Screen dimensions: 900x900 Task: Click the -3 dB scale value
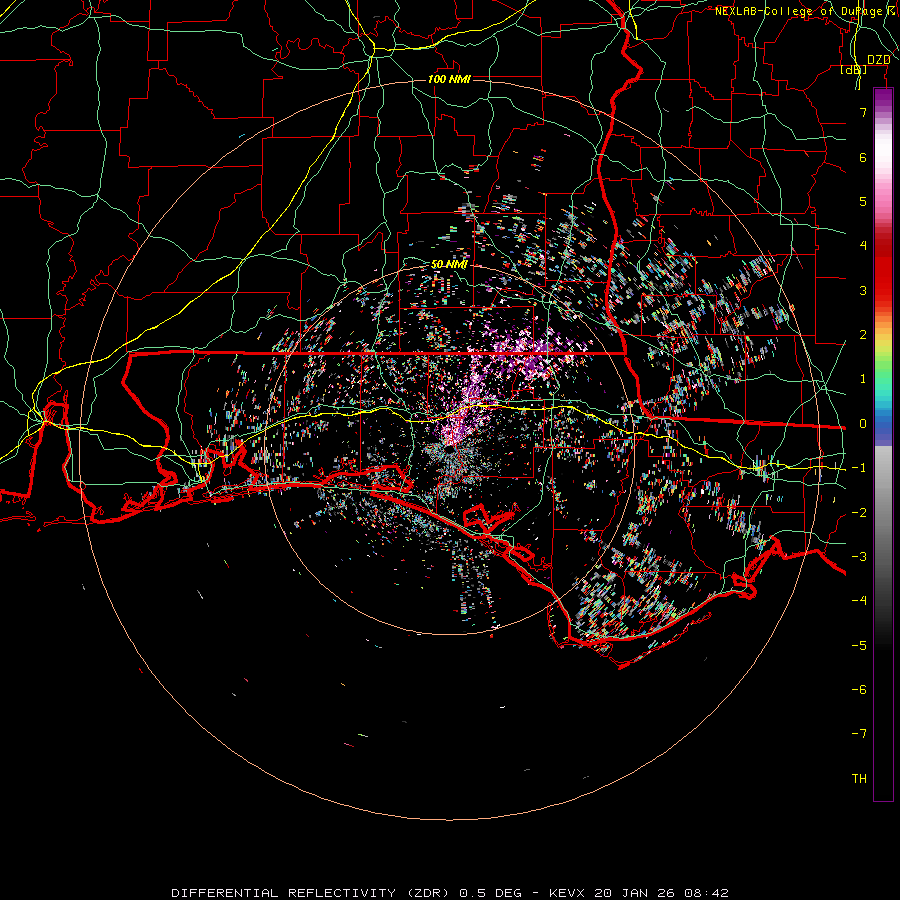click(x=859, y=557)
